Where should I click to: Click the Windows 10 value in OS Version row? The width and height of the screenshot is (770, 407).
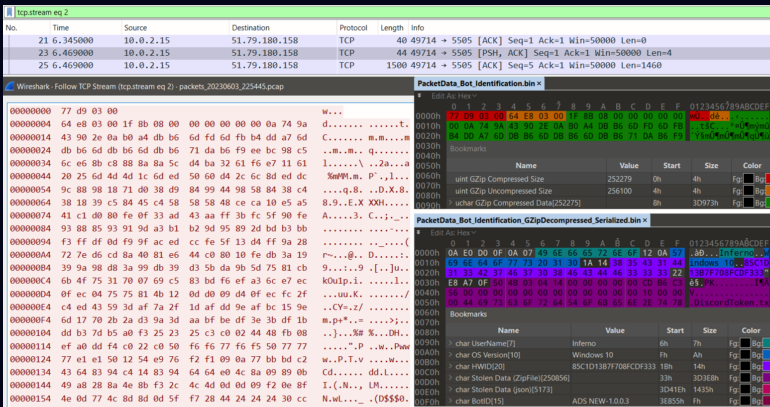coord(593,354)
